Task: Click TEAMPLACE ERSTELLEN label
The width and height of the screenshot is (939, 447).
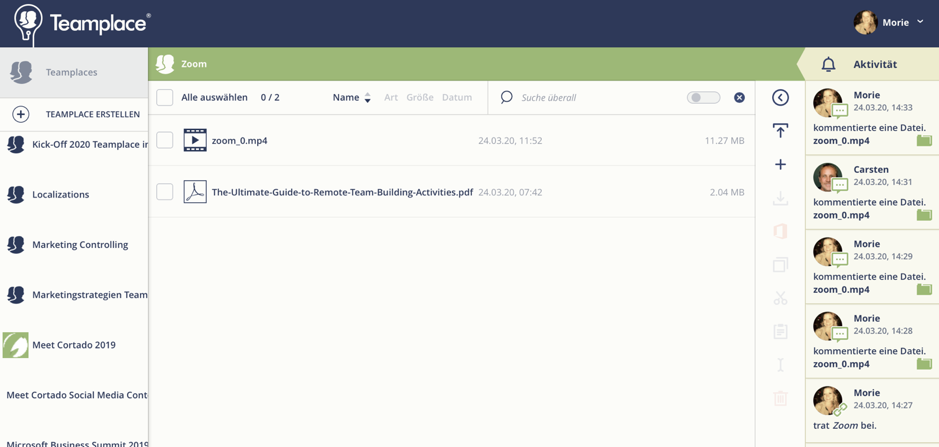Action: click(x=93, y=114)
